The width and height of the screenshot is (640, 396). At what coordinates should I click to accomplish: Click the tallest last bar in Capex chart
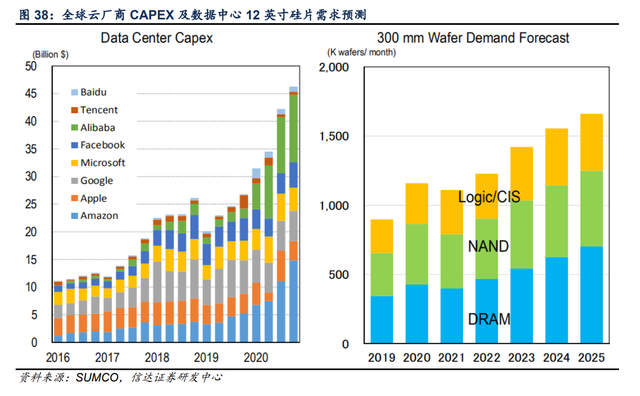[x=293, y=214]
